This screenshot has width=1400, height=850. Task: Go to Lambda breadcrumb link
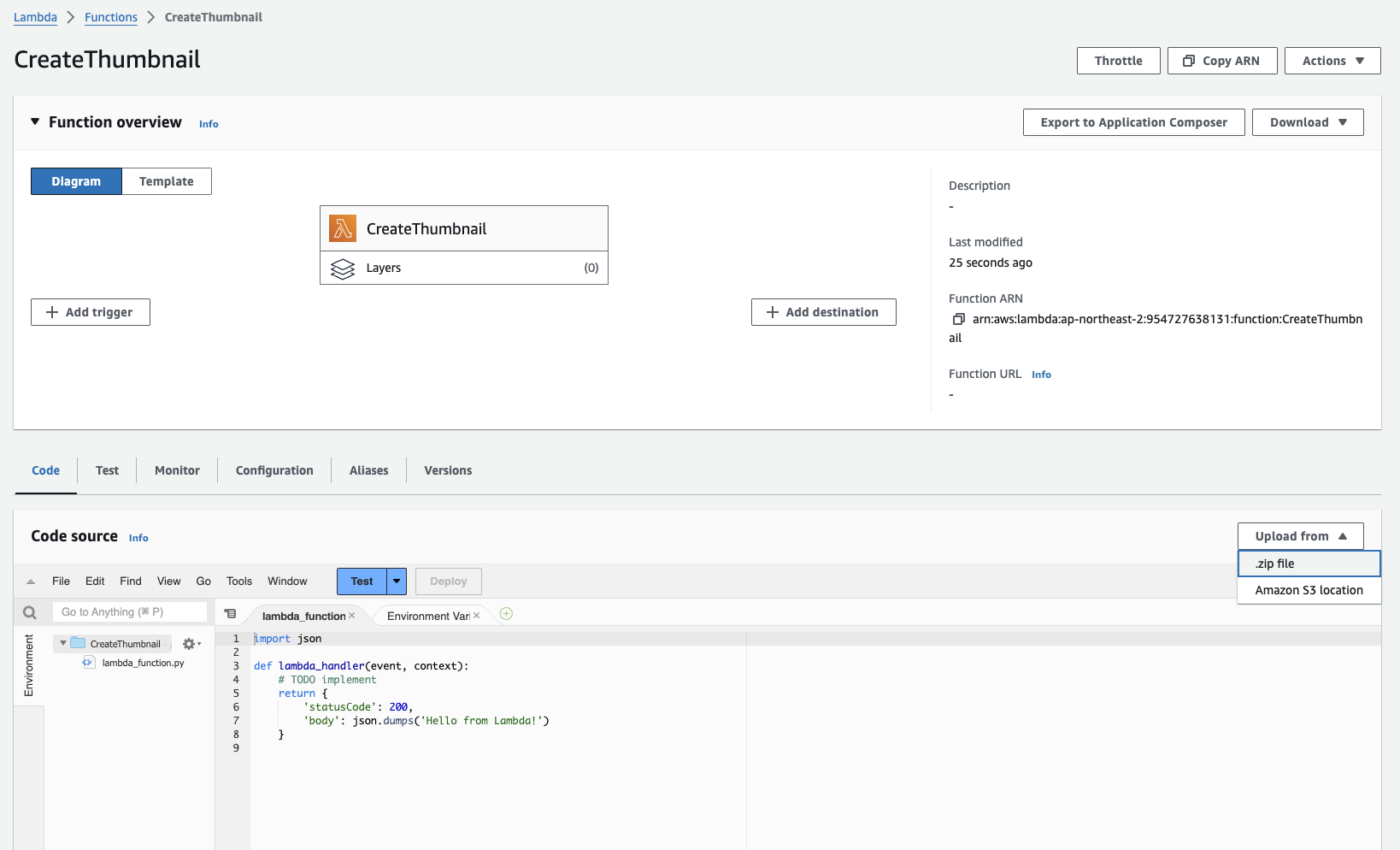coord(35,17)
